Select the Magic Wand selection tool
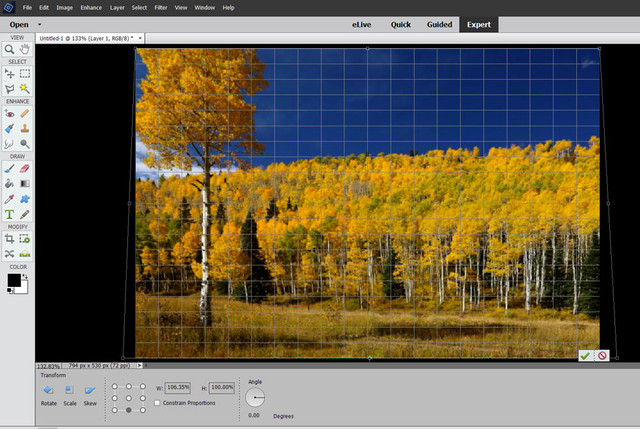 coord(25,89)
